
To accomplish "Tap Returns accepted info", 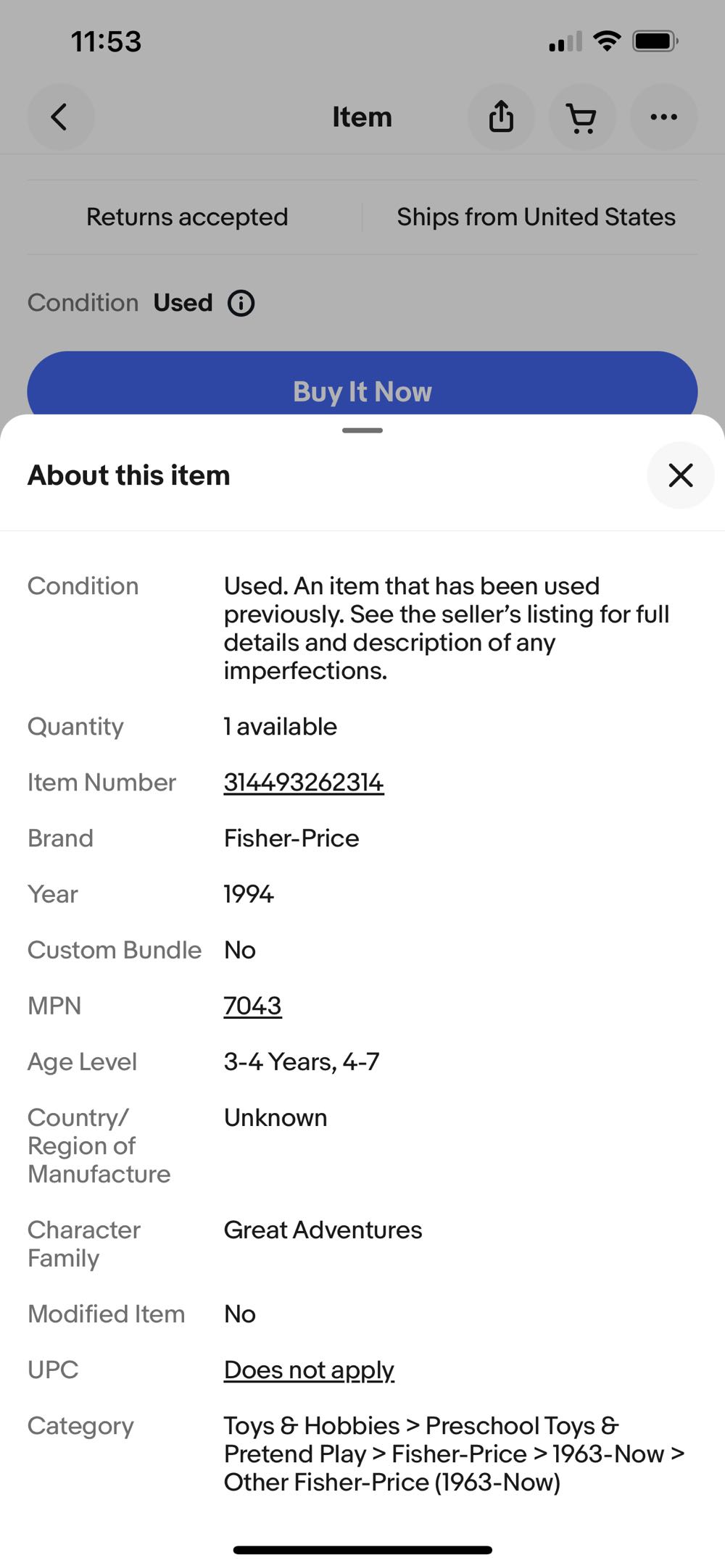I will point(187,217).
